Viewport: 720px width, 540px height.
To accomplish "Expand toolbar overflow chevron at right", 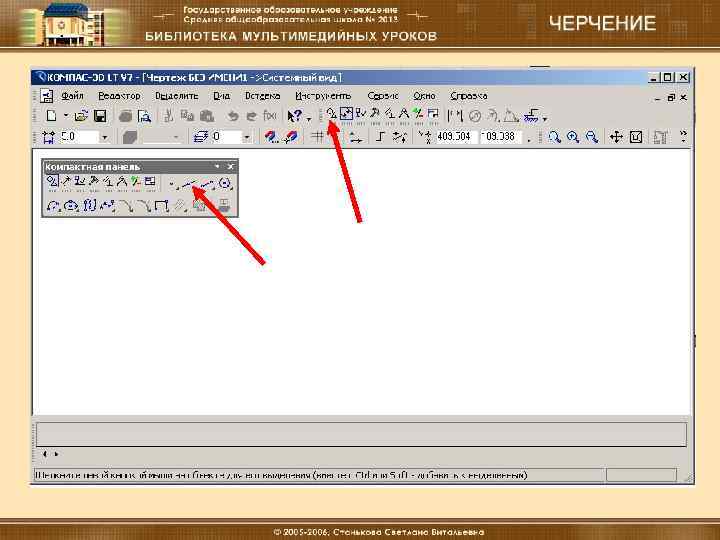I will pyautogui.click(x=683, y=136).
